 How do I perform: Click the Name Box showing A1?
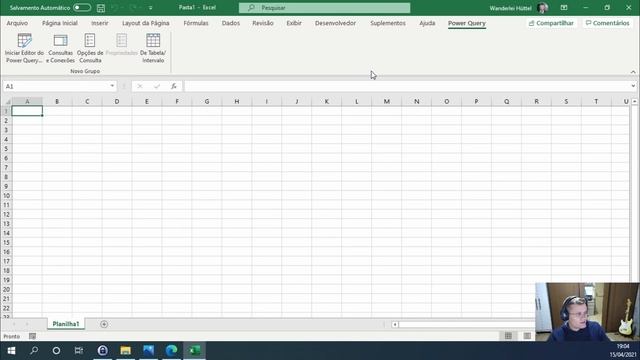[x=56, y=86]
